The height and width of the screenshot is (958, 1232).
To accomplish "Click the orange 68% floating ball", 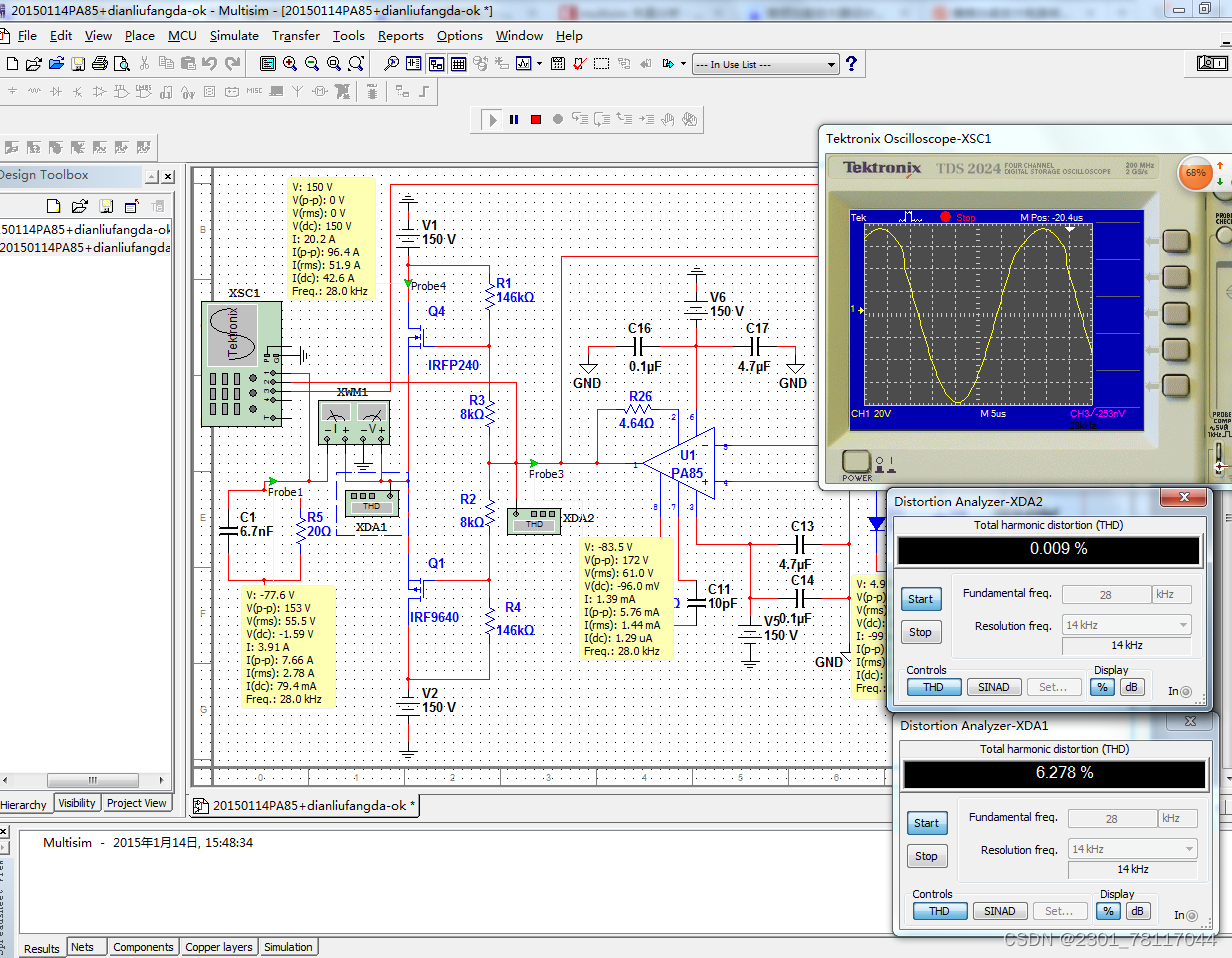I will pyautogui.click(x=1195, y=173).
